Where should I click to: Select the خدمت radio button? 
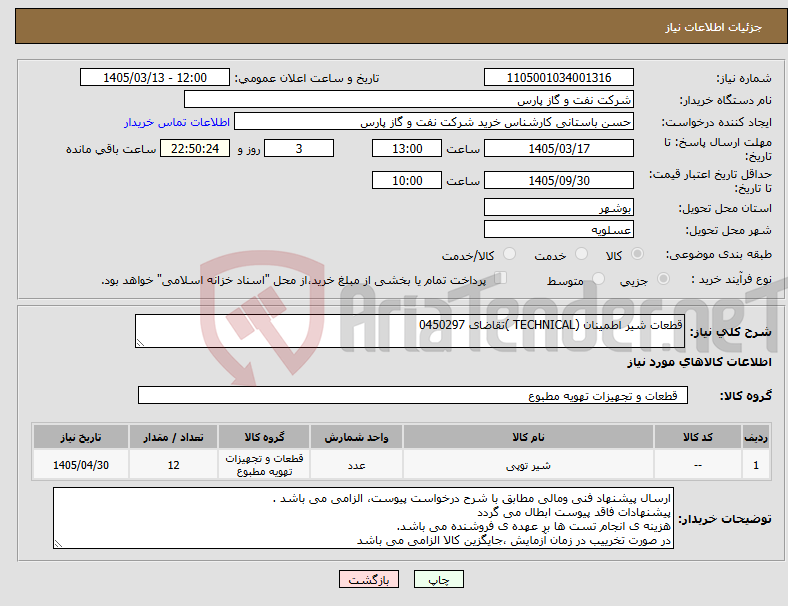coord(581,254)
